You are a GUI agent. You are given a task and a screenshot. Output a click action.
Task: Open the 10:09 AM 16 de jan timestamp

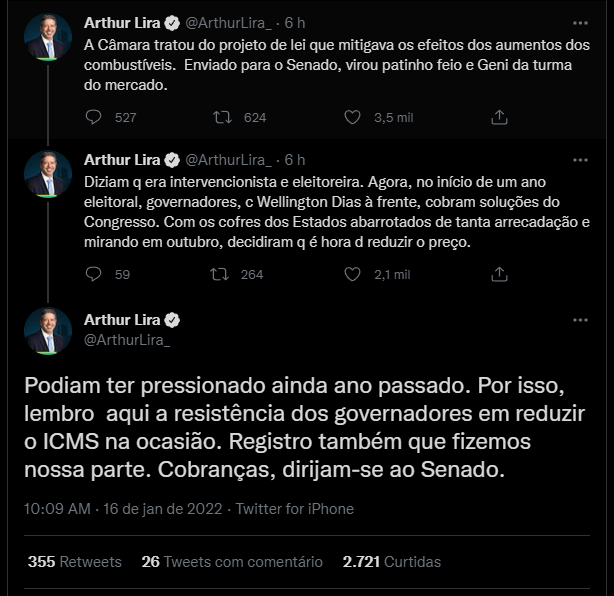[123, 509]
